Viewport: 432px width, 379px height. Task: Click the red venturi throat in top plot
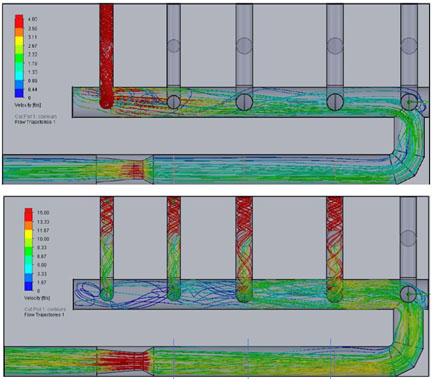135,169
